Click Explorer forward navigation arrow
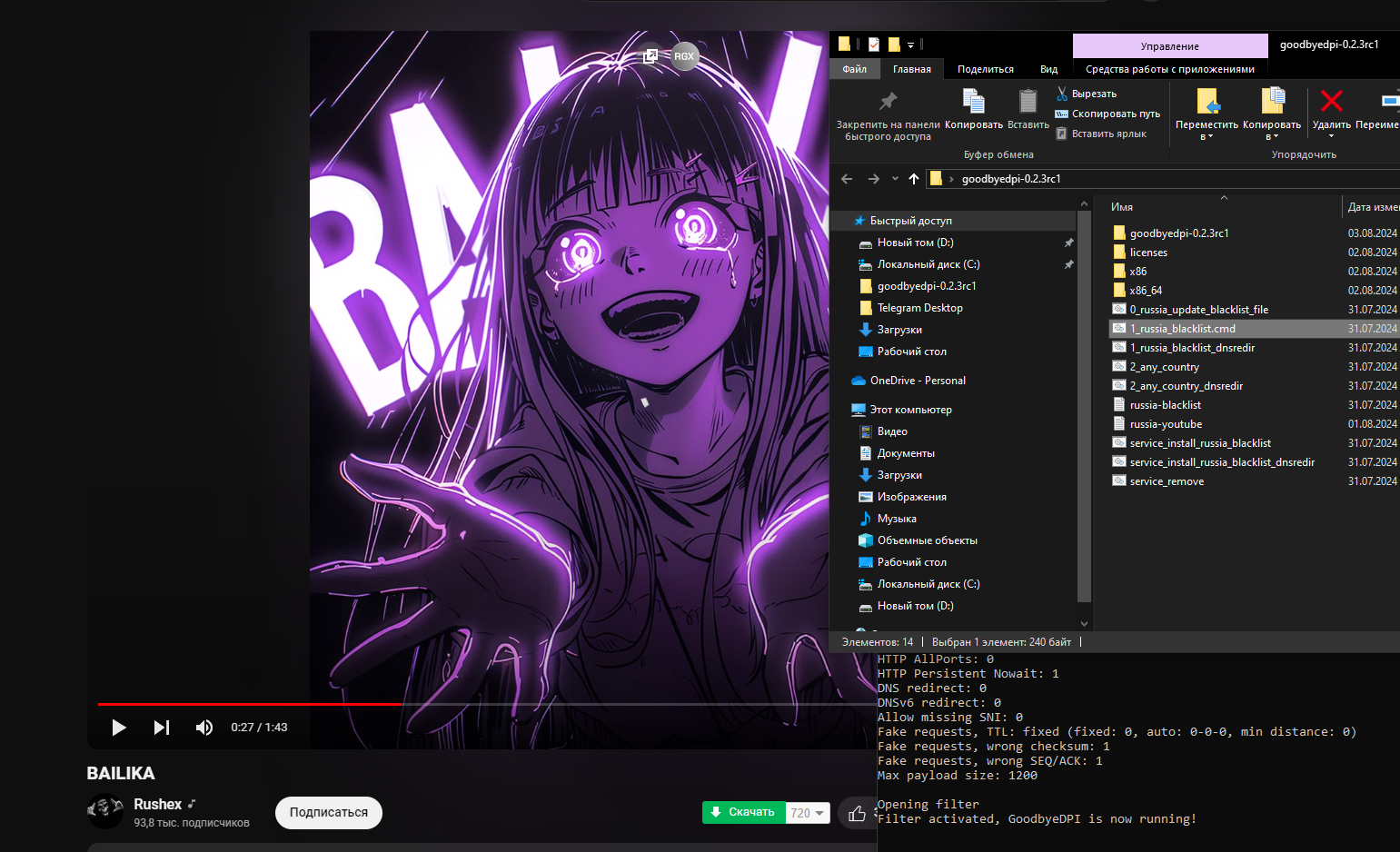 [874, 179]
